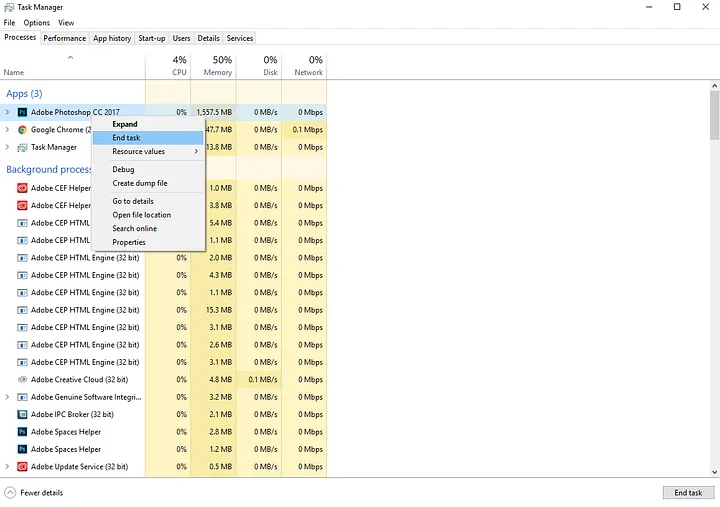The image size is (720, 507).
Task: Select the Adobe Update Service icon
Action: (x=22, y=467)
